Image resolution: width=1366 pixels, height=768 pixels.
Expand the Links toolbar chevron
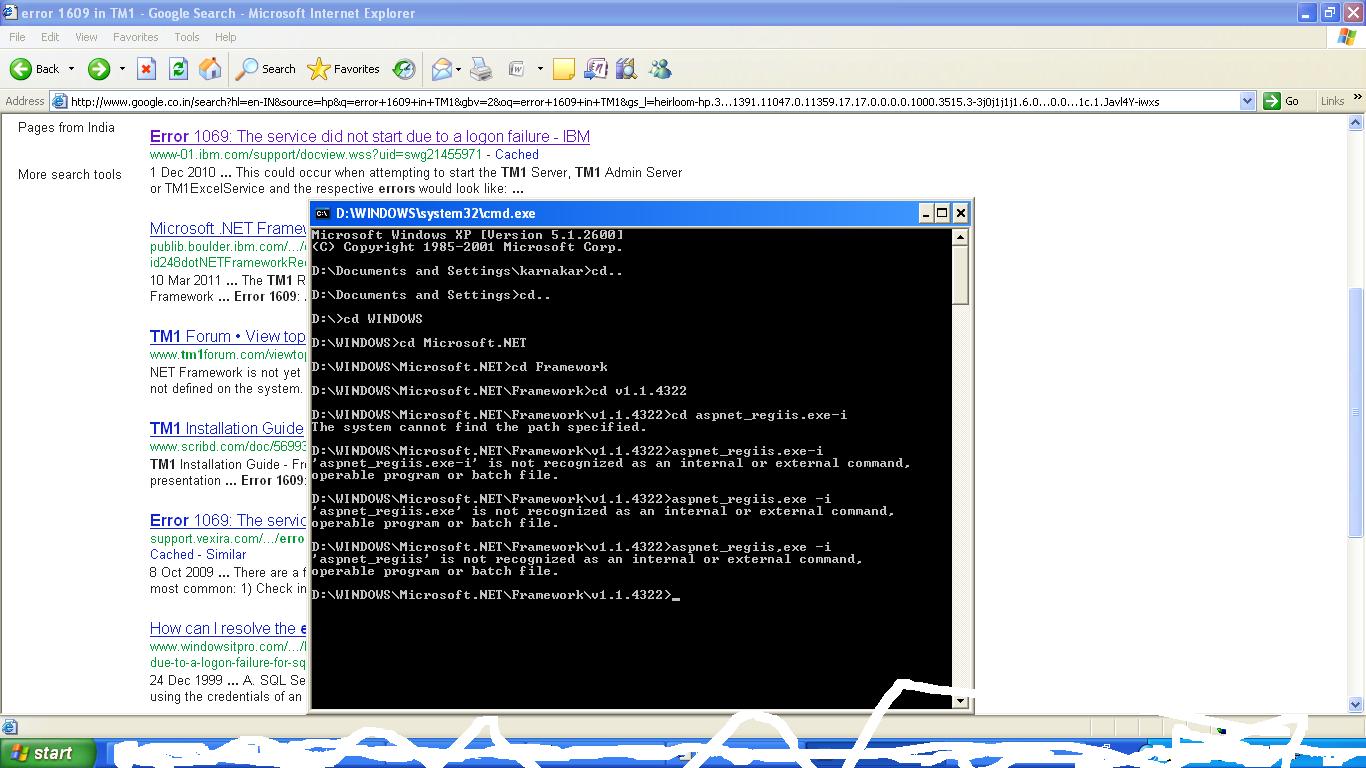(1357, 97)
